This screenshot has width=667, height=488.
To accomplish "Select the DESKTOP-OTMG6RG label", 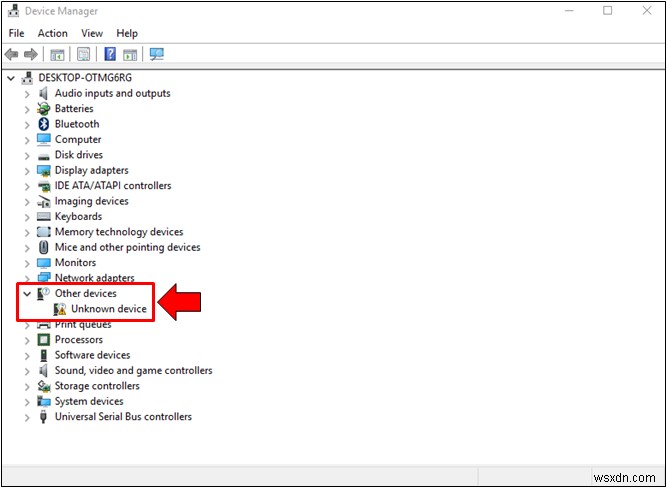I will [x=85, y=77].
